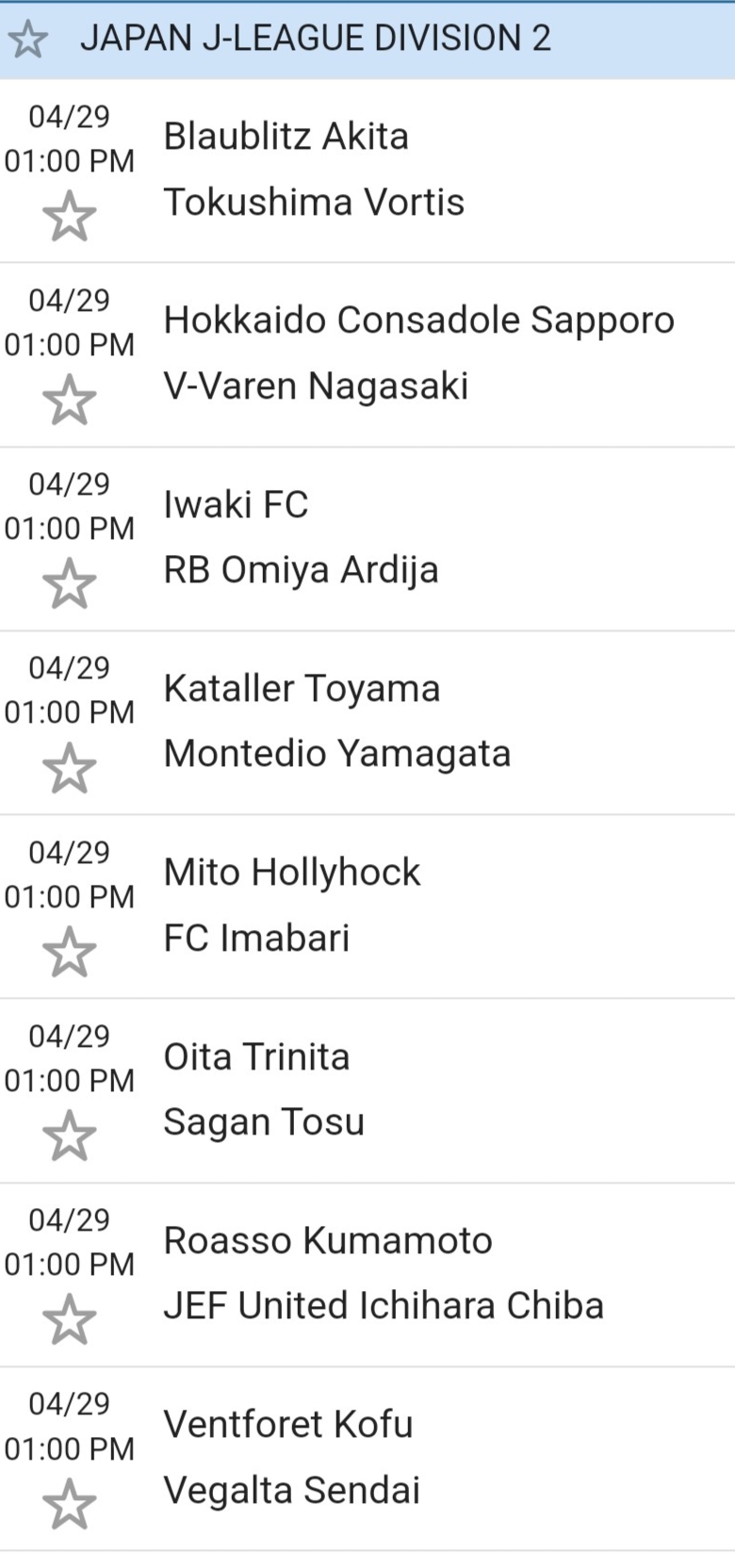Open RB Omiya Ardija team entry
This screenshot has height=1568, width=735.
[301, 570]
